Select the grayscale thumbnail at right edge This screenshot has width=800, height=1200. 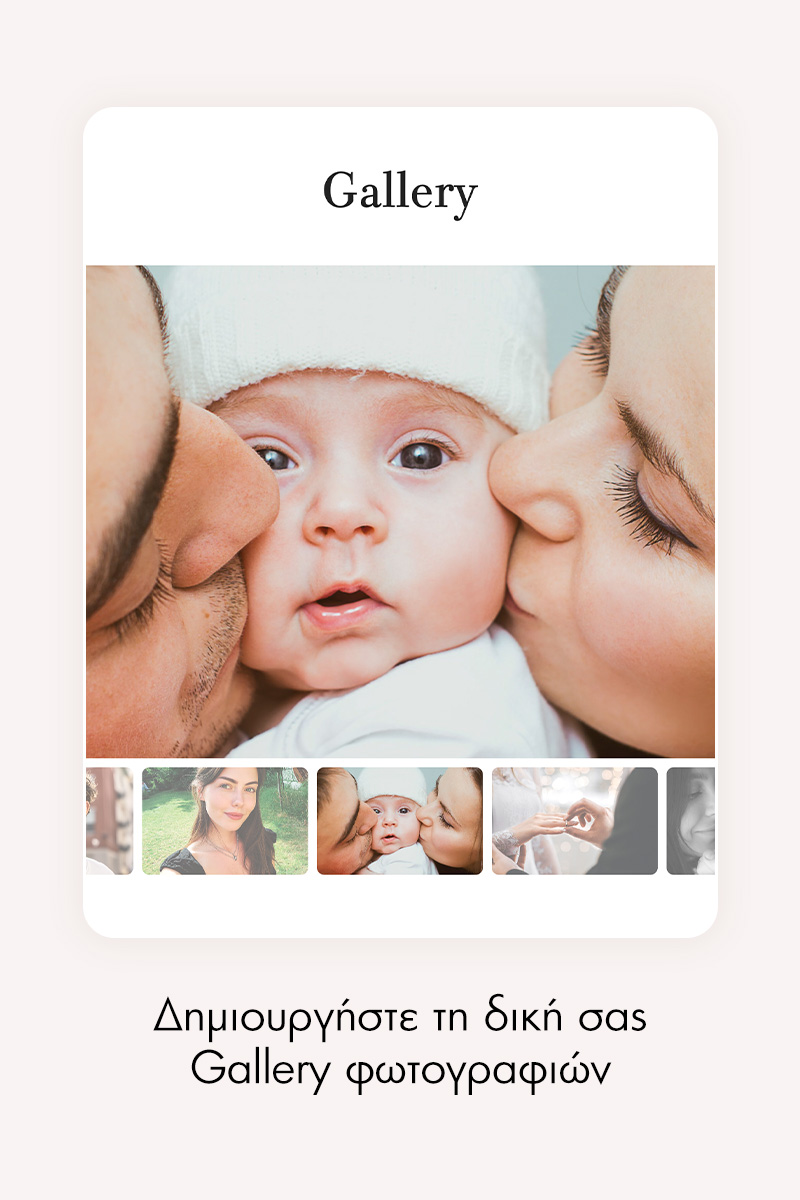pyautogui.click(x=691, y=821)
